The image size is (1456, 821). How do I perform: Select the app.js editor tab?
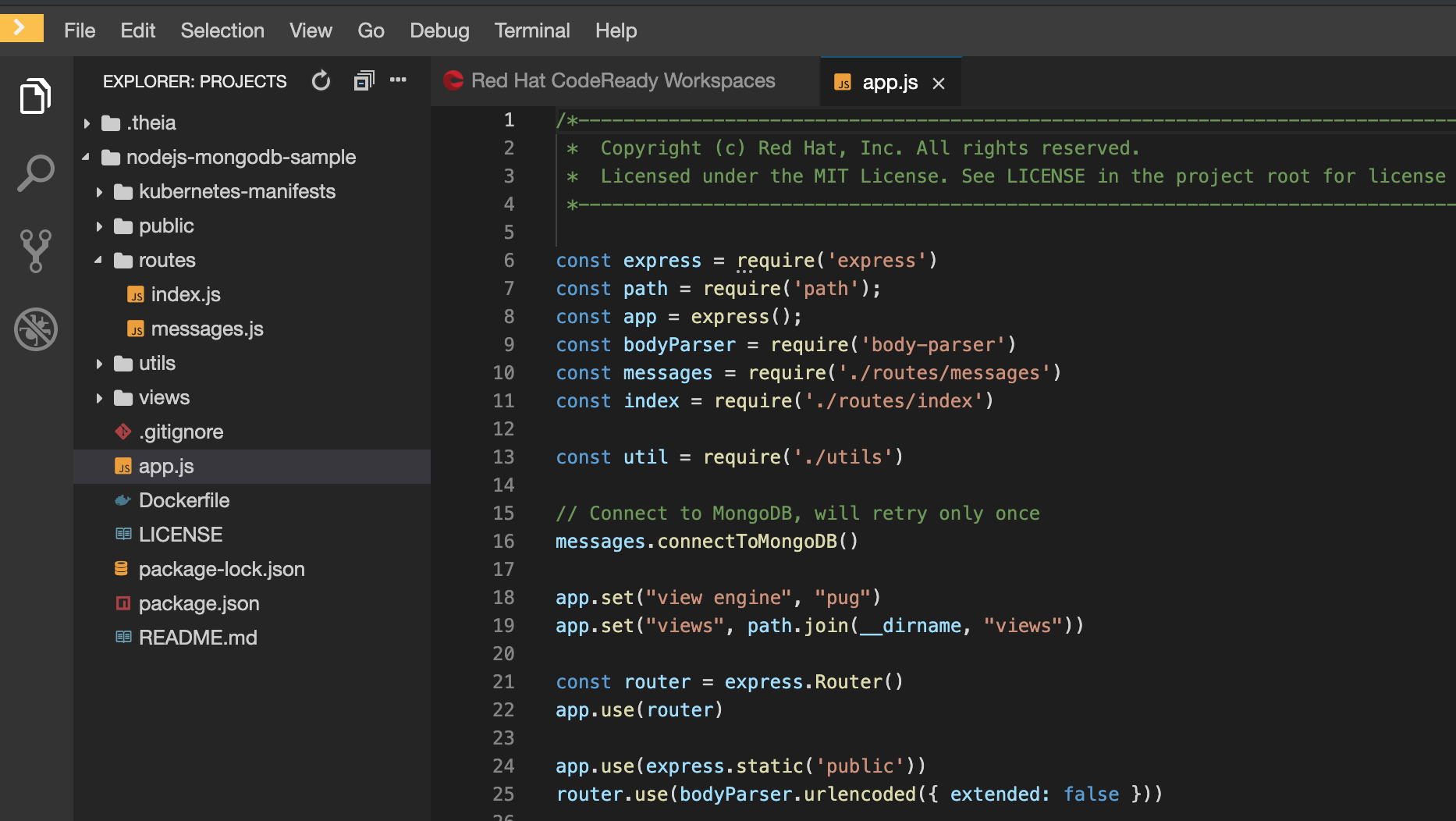click(890, 82)
